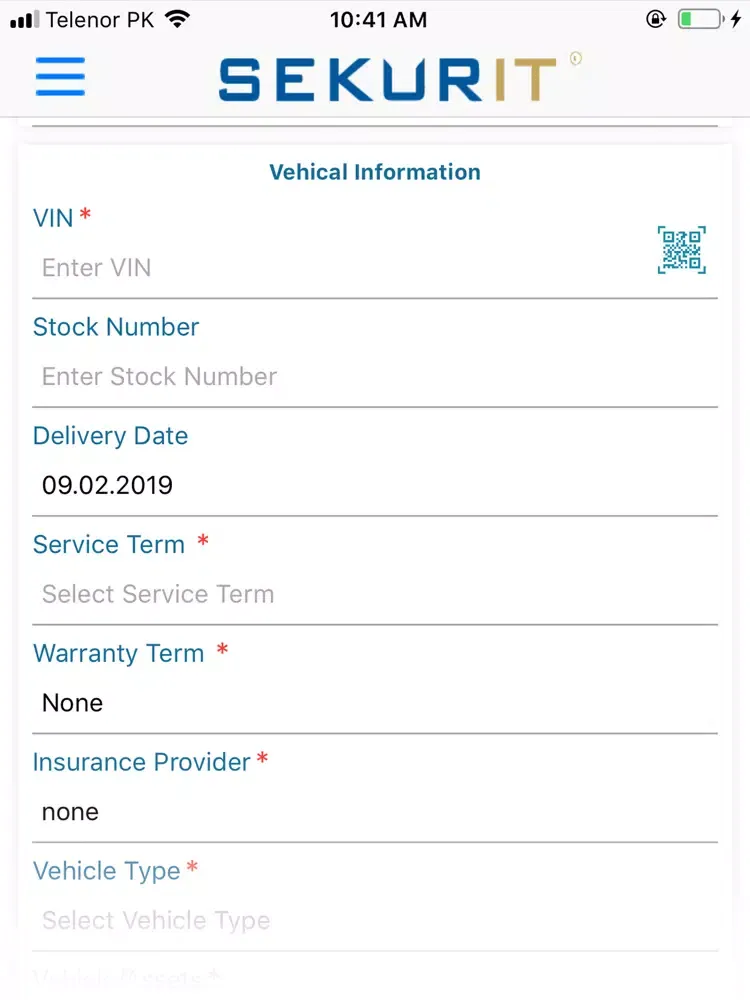Tap the Service Term label
This screenshot has width=750, height=1000.
click(109, 545)
